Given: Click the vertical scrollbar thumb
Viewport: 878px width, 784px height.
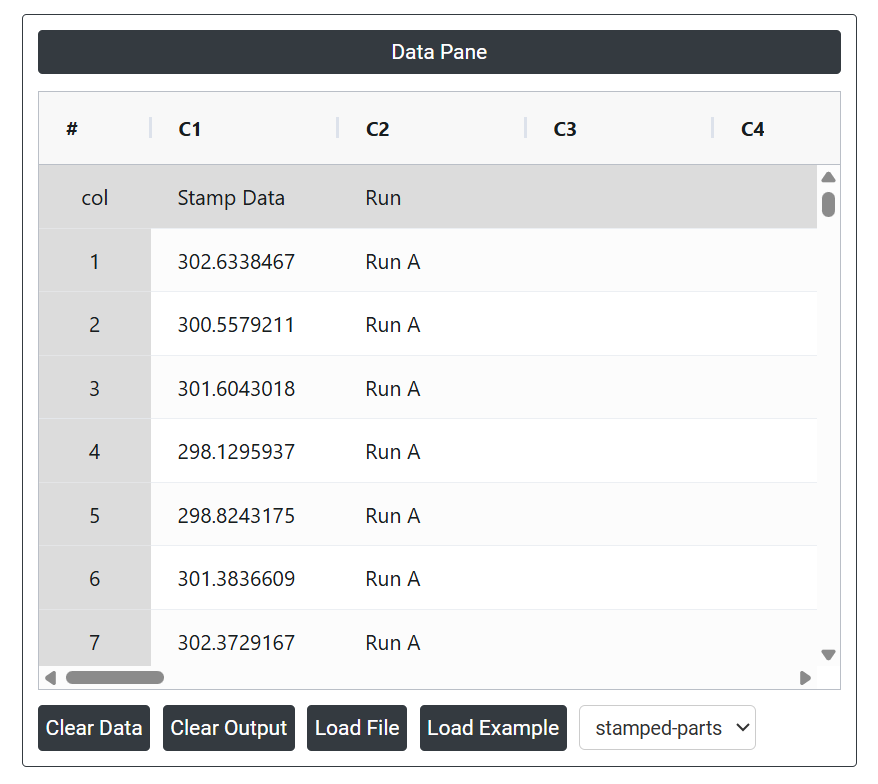Looking at the screenshot, I should [x=828, y=204].
